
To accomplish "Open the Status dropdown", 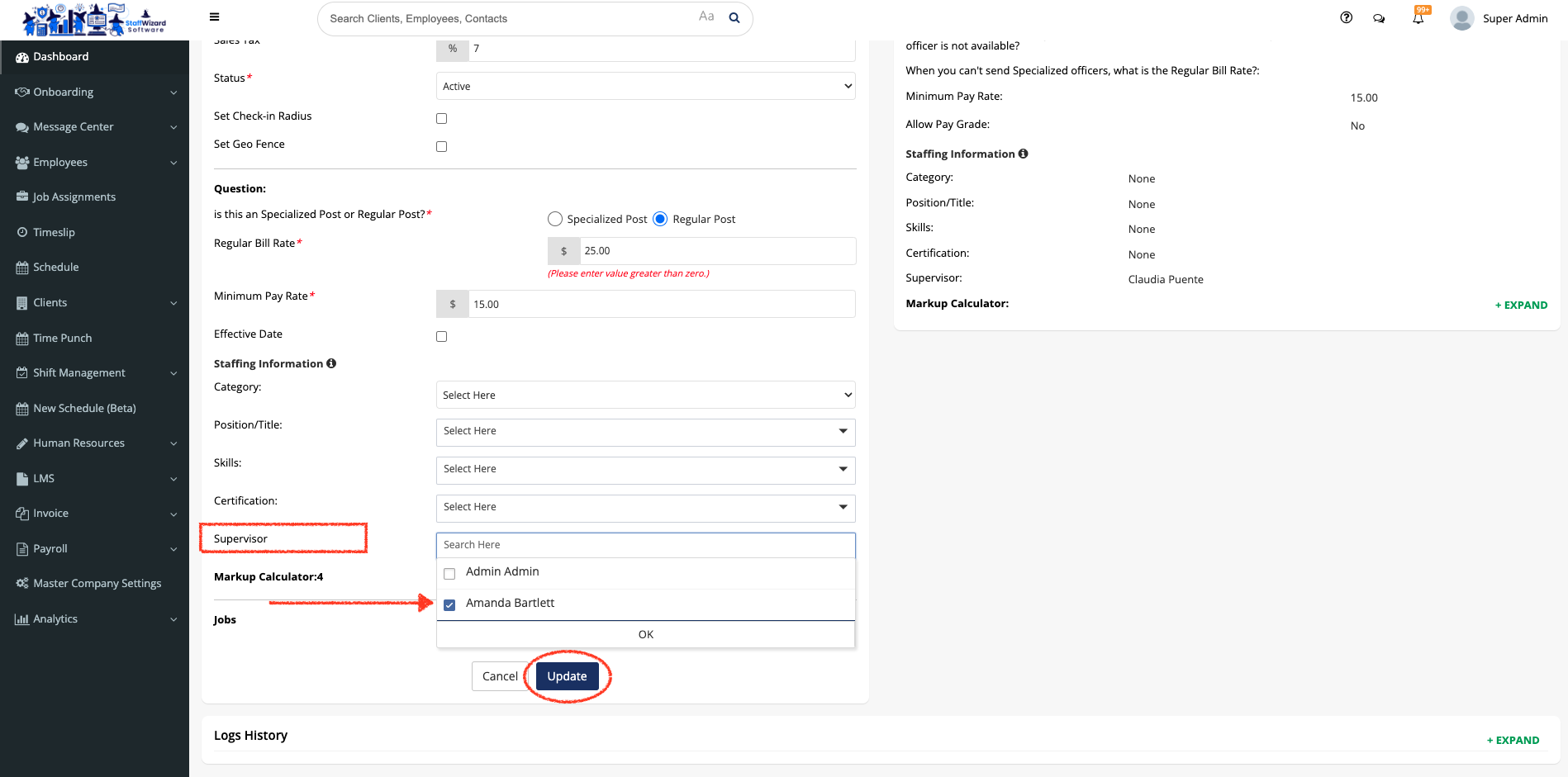I will (645, 87).
